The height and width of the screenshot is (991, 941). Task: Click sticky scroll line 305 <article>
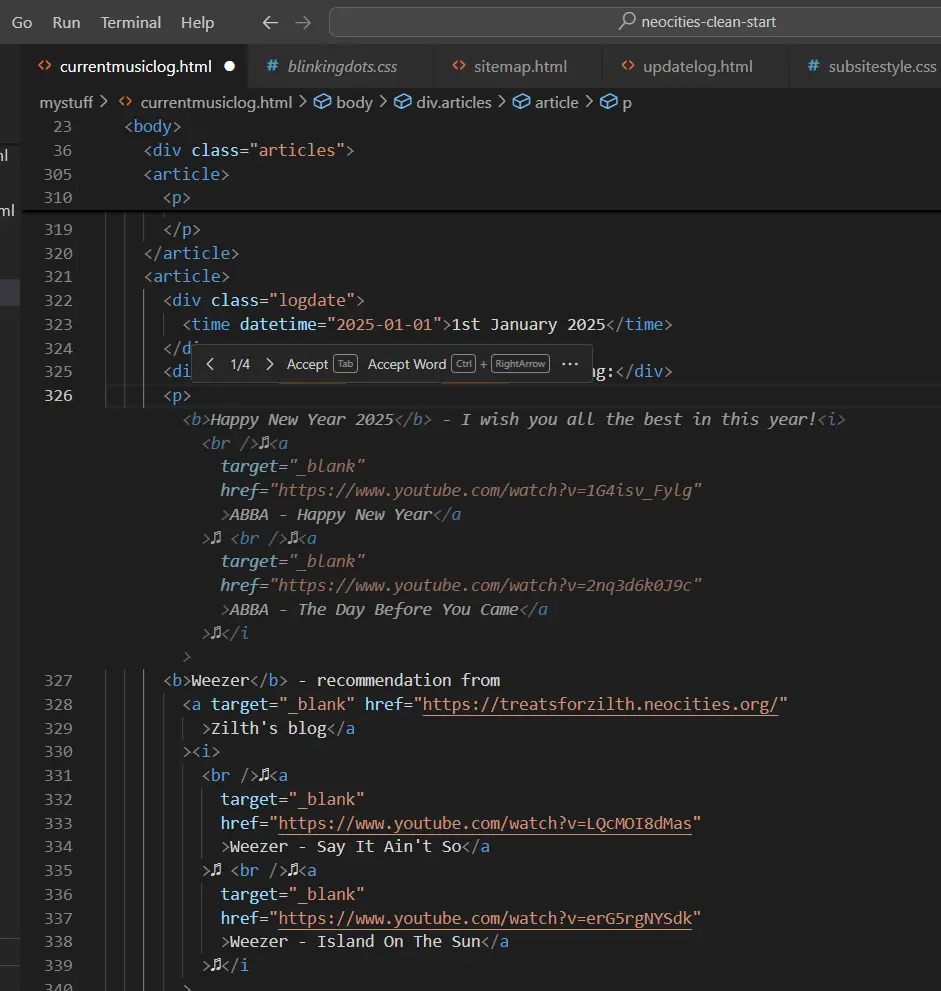(186, 174)
